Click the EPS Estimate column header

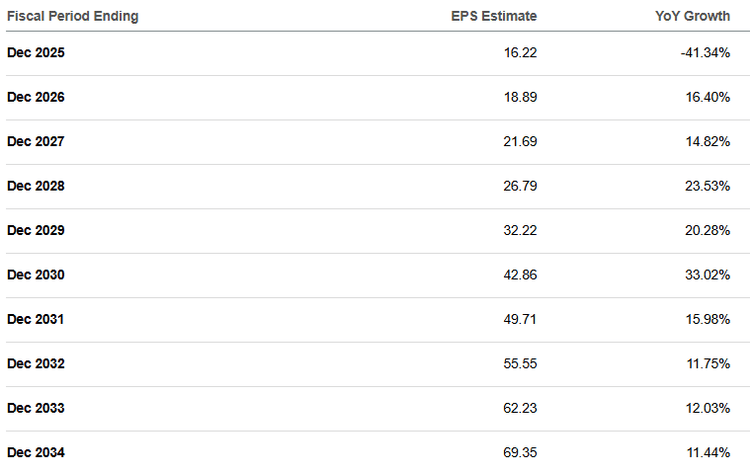pos(494,16)
